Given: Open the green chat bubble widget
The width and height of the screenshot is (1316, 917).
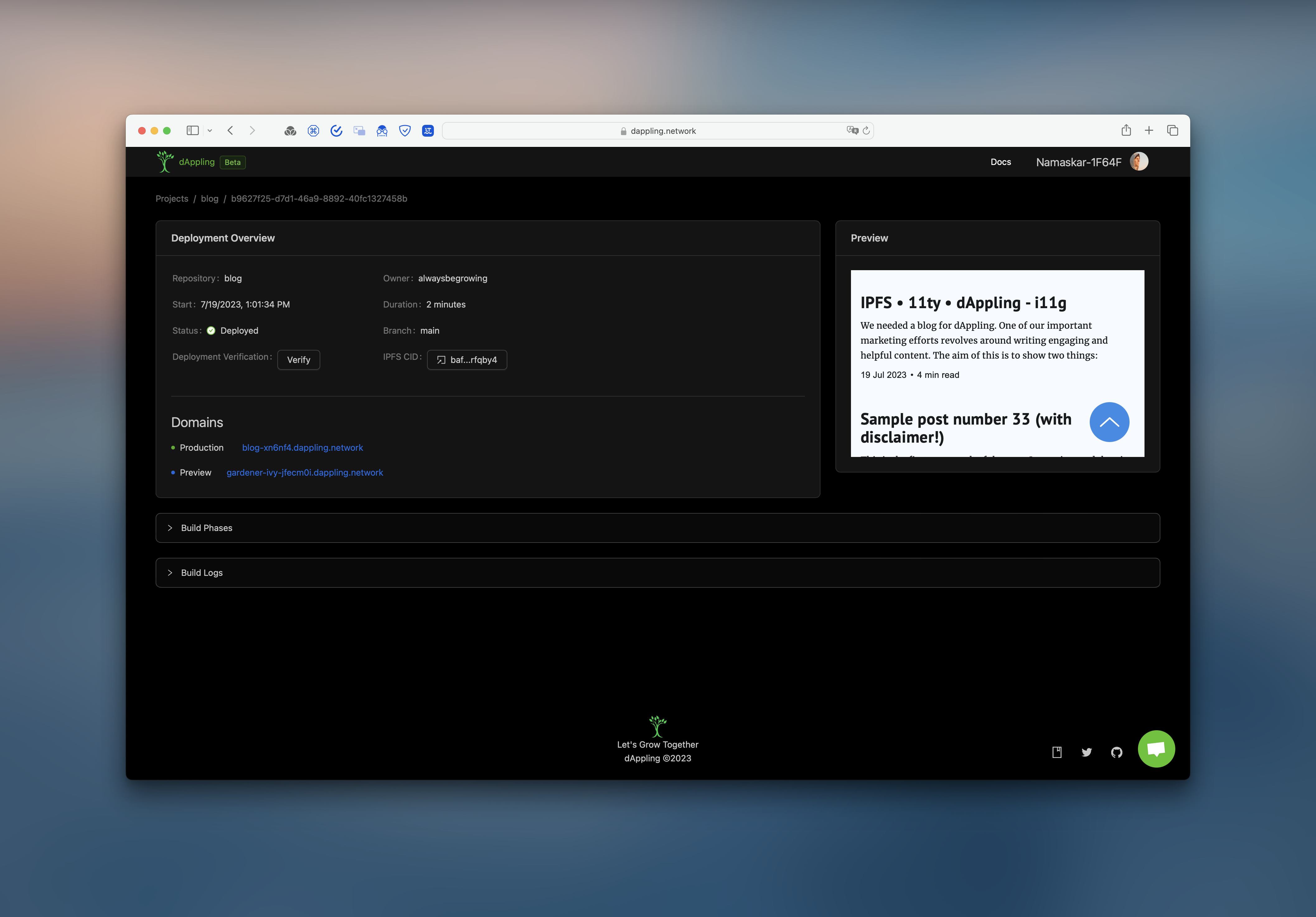Looking at the screenshot, I should click(1156, 749).
